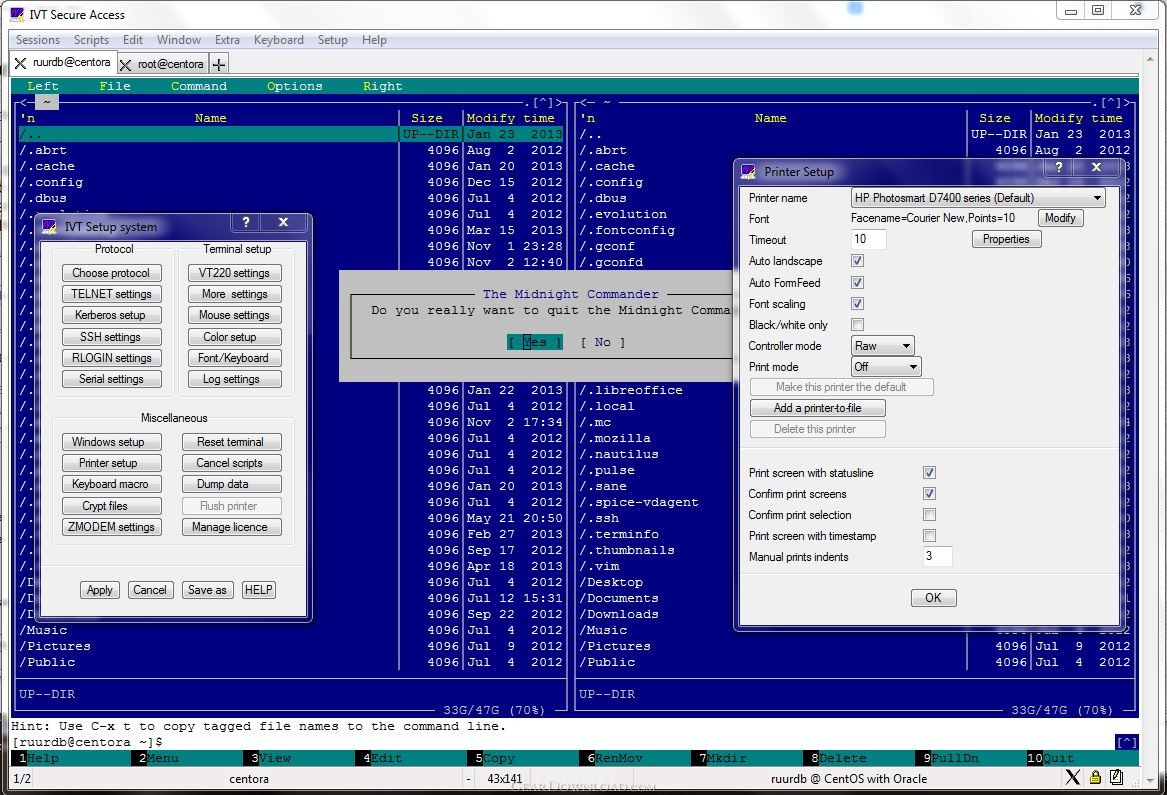
Task: Close the ruurdb@centora tab via its X
Action: click(21, 63)
